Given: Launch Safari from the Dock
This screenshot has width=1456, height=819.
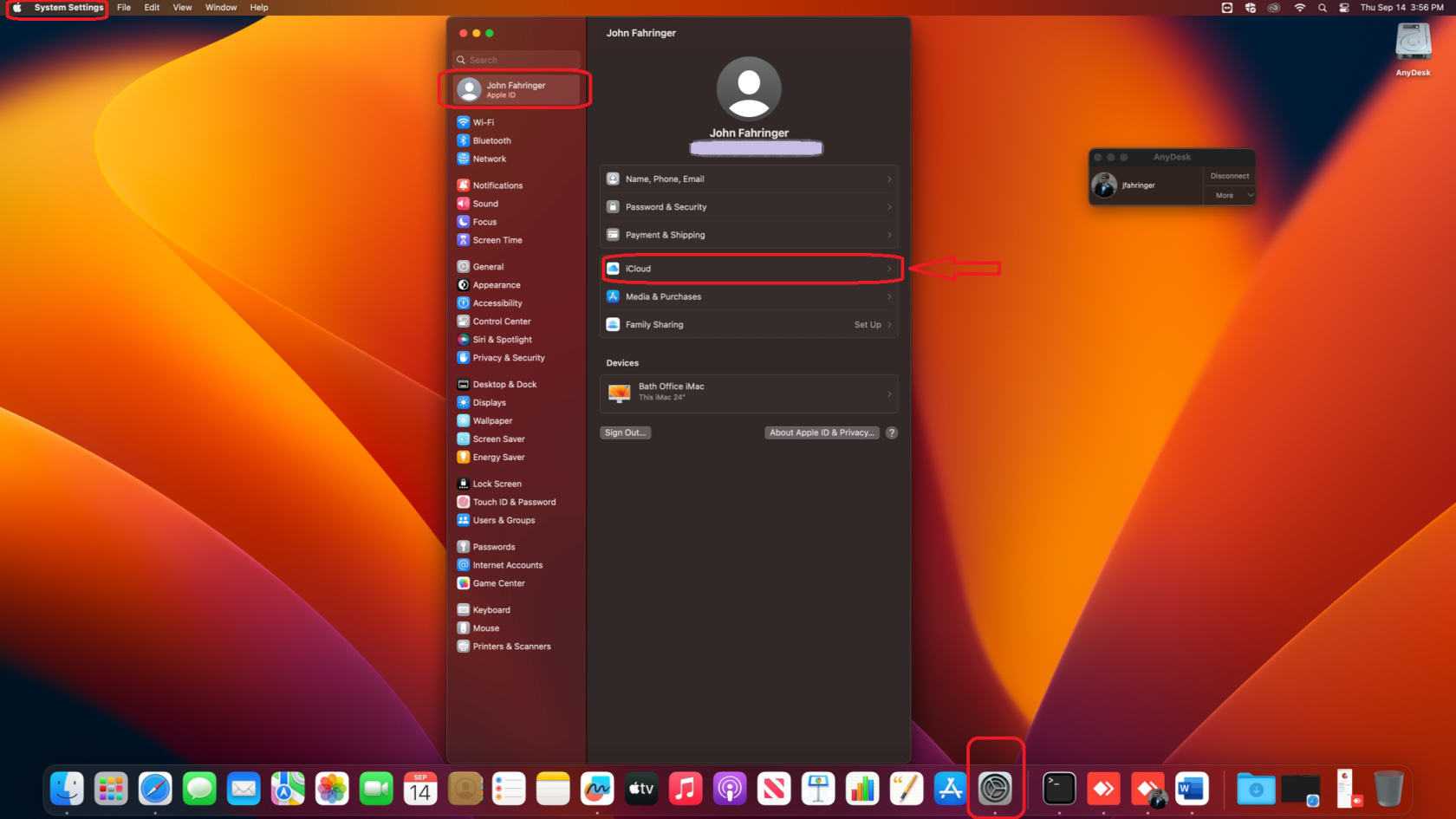Looking at the screenshot, I should pyautogui.click(x=155, y=789).
